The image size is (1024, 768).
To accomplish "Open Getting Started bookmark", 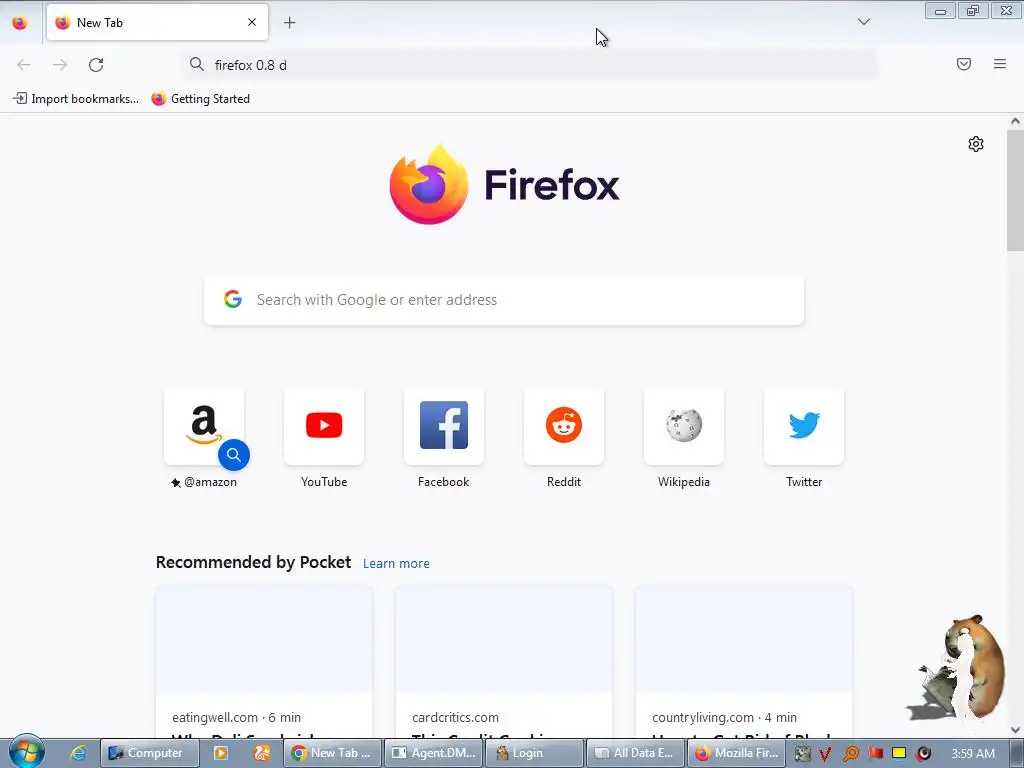I will pos(200,99).
